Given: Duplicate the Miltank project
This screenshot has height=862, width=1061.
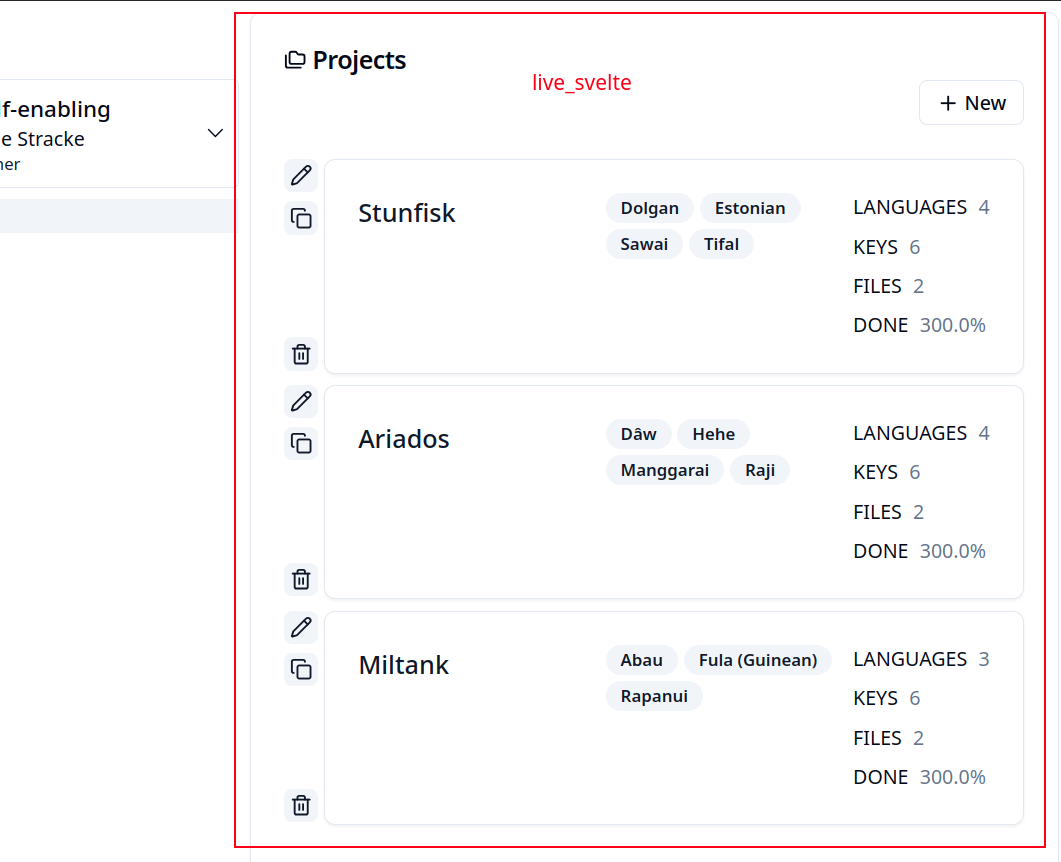Looking at the screenshot, I should point(301,670).
